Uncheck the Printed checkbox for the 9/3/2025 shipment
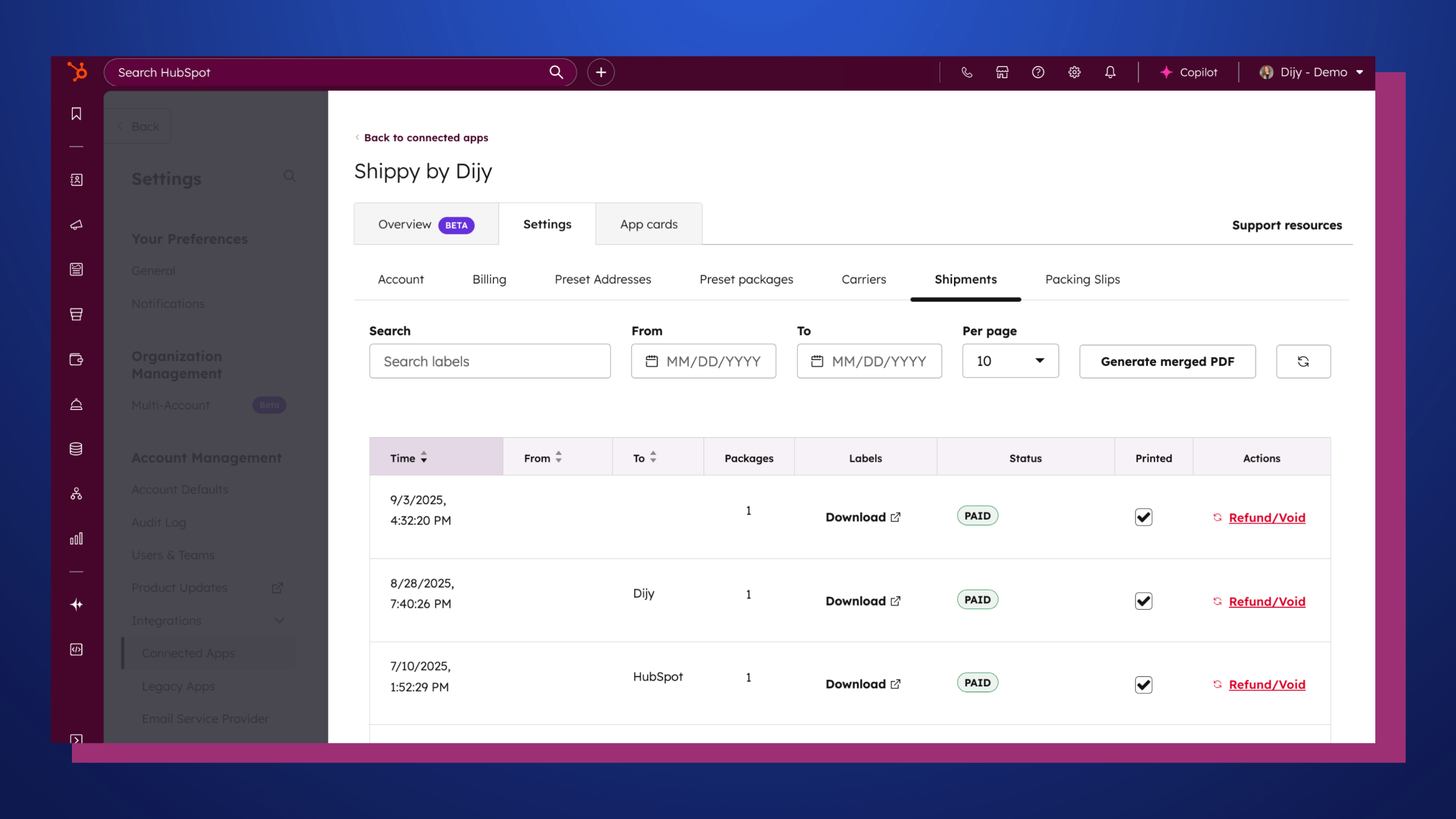Viewport: 1456px width, 819px height. 1143,517
